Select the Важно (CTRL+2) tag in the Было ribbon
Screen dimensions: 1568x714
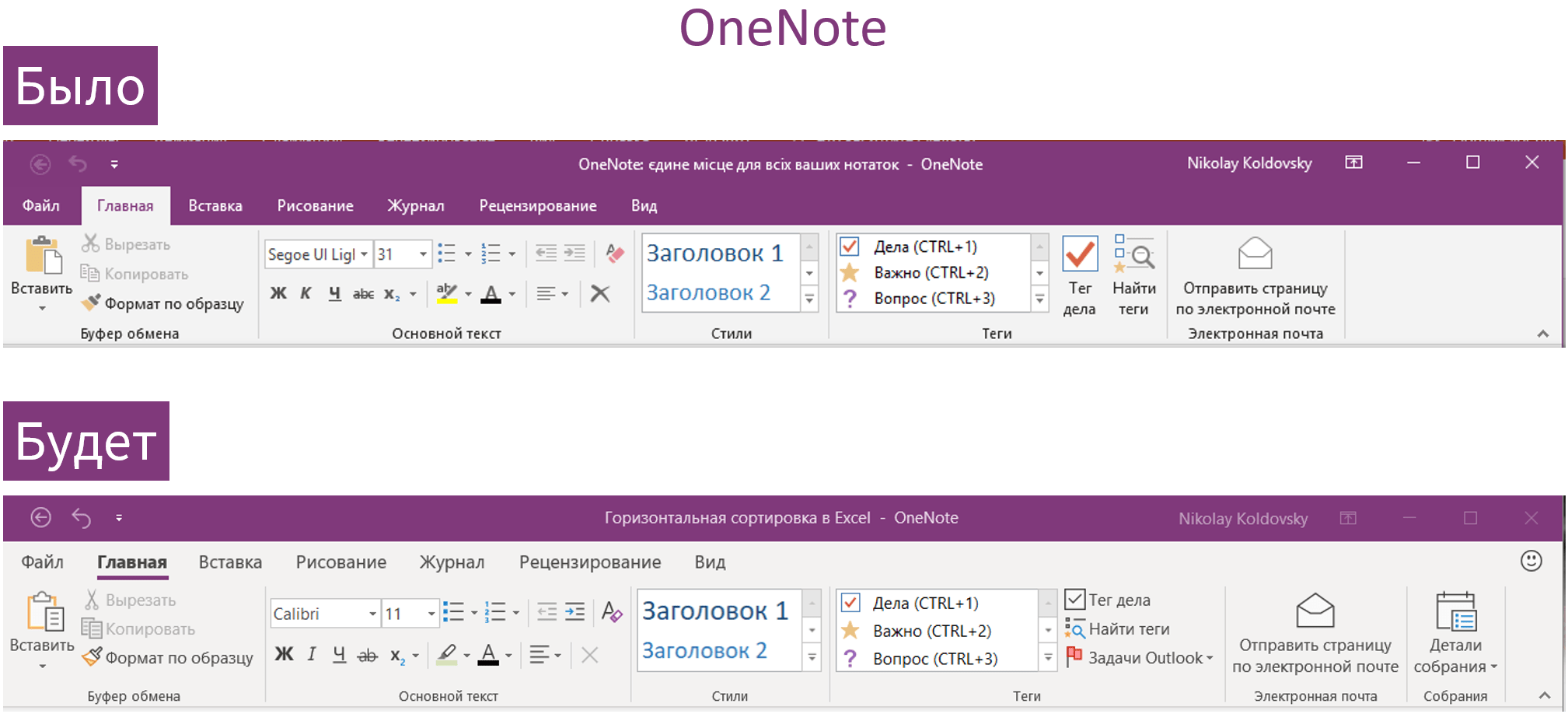[931, 272]
